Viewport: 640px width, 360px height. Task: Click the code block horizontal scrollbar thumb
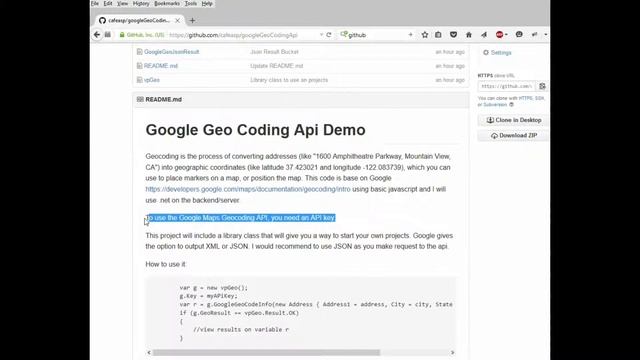(x=266, y=352)
